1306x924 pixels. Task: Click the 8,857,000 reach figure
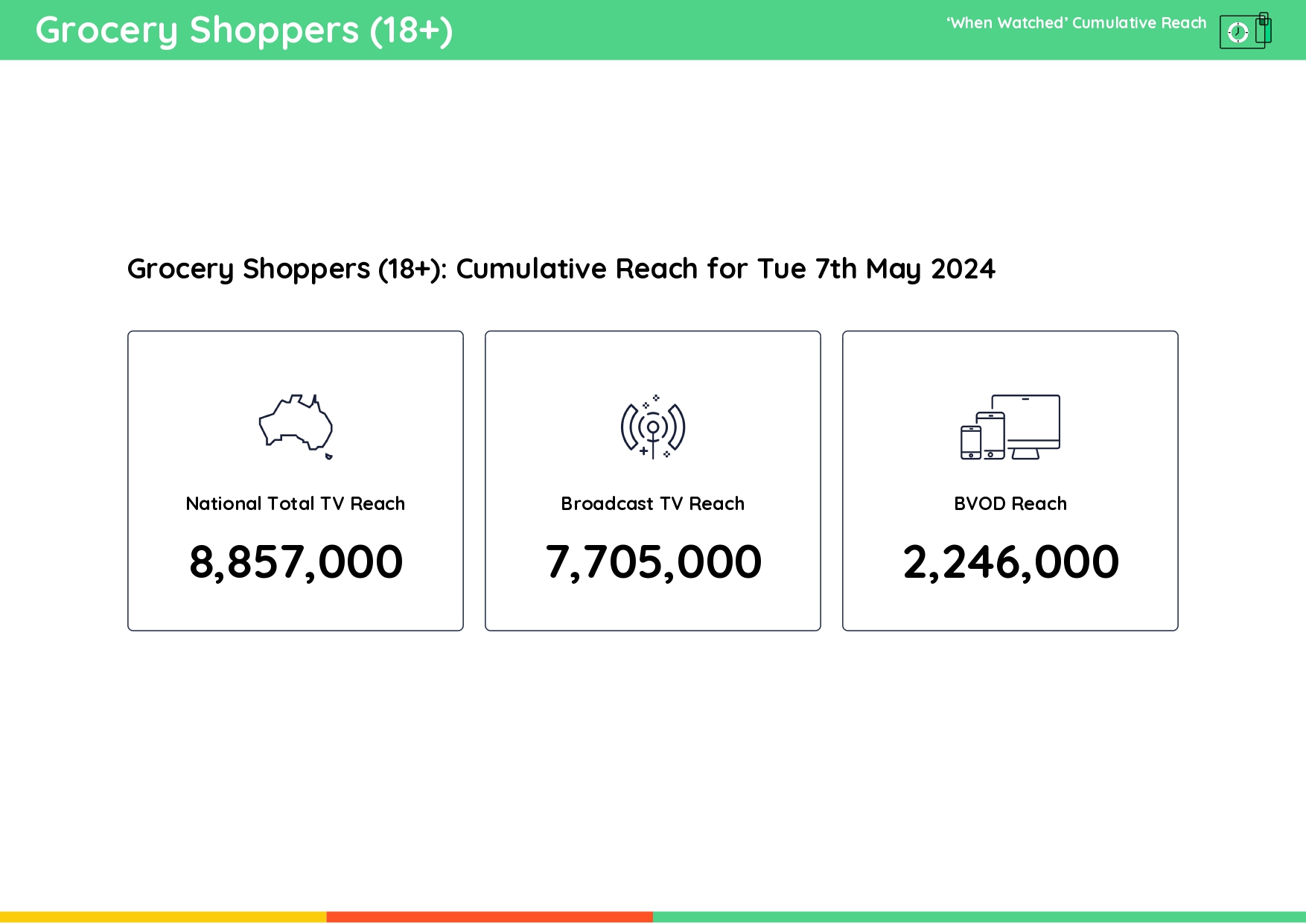point(296,561)
